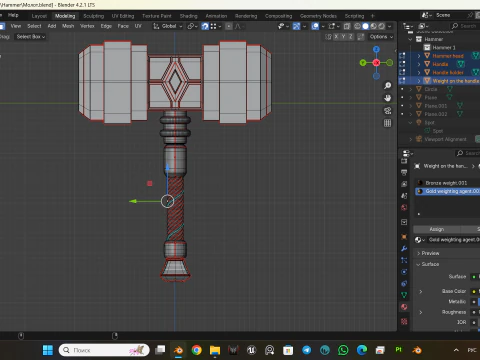This screenshot has width=480, height=360.
Task: Select material preview shading mode
Action: 374,26
